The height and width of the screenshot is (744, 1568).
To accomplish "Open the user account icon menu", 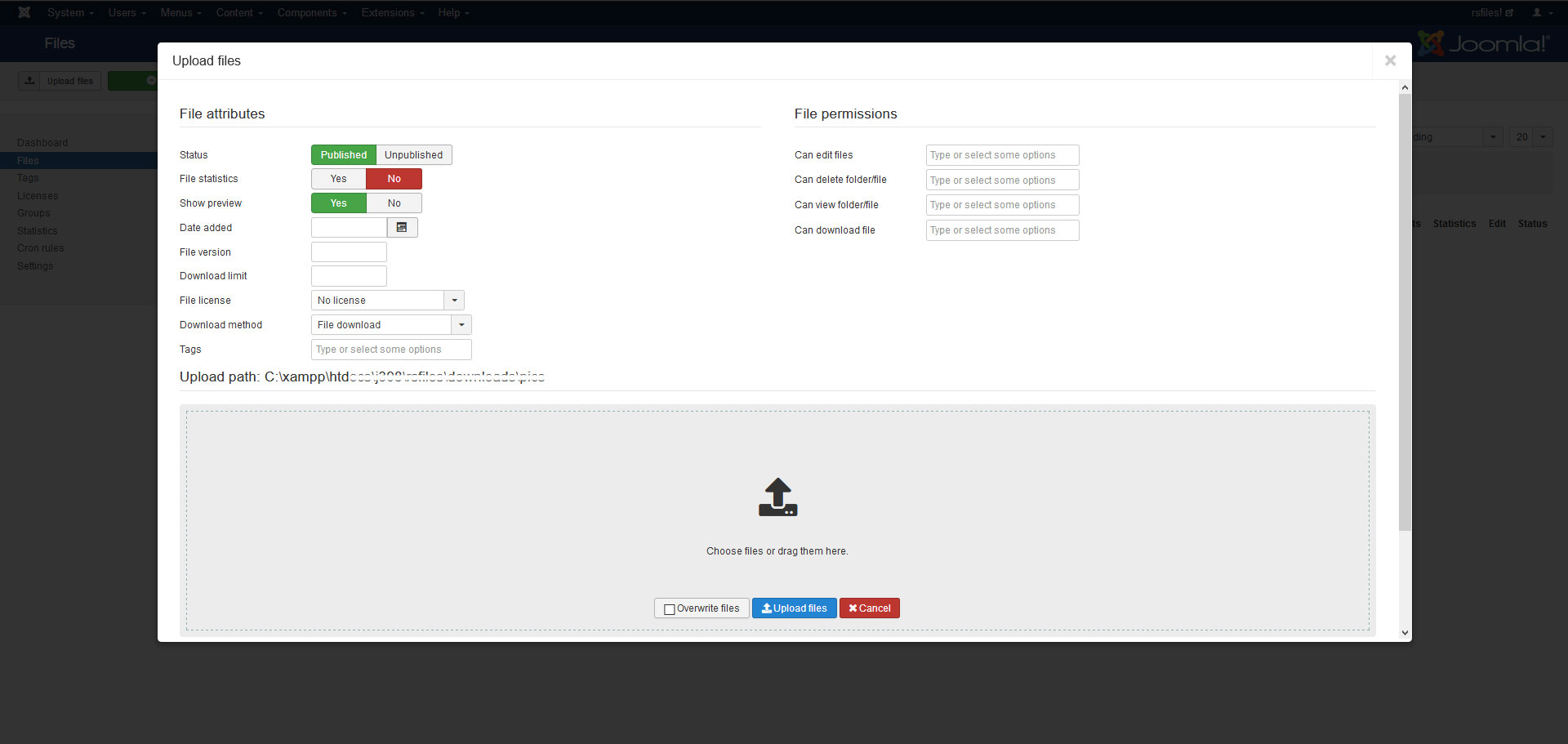I will point(1542,12).
